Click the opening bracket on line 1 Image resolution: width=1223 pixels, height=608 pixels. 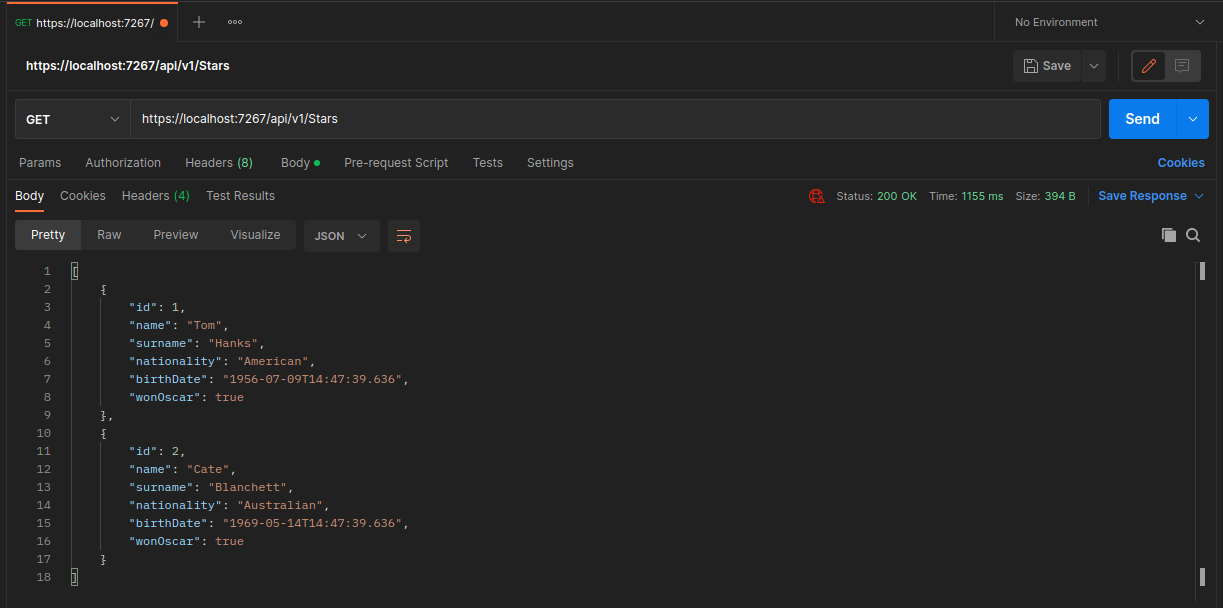click(x=75, y=271)
